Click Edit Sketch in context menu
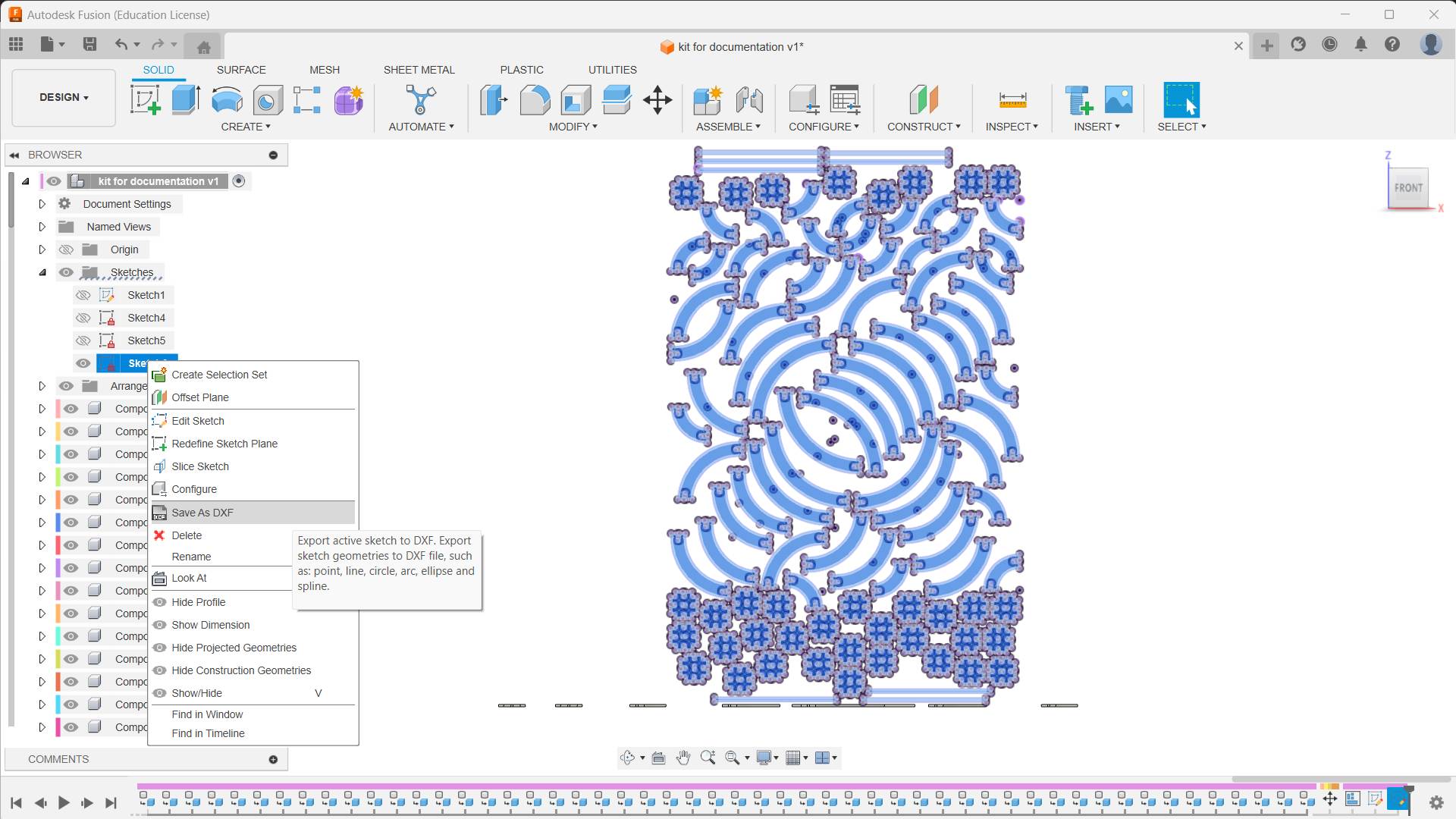The height and width of the screenshot is (819, 1456). pyautogui.click(x=198, y=421)
